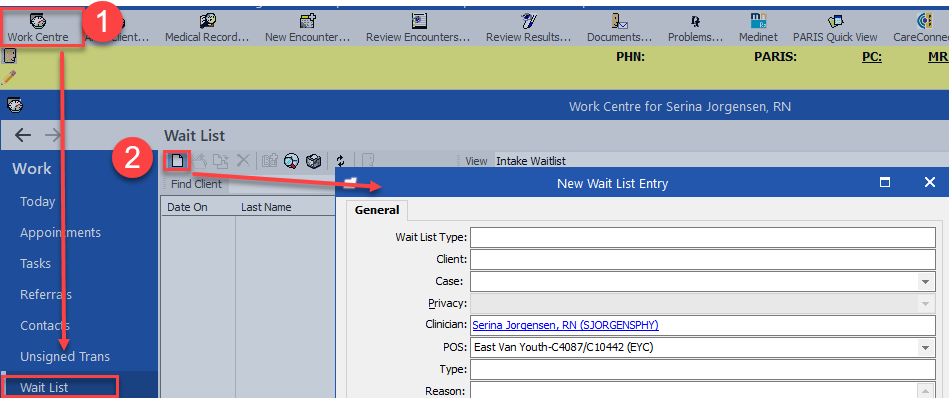
Task: Open Referrals in the Work sidebar
Action: click(x=46, y=295)
